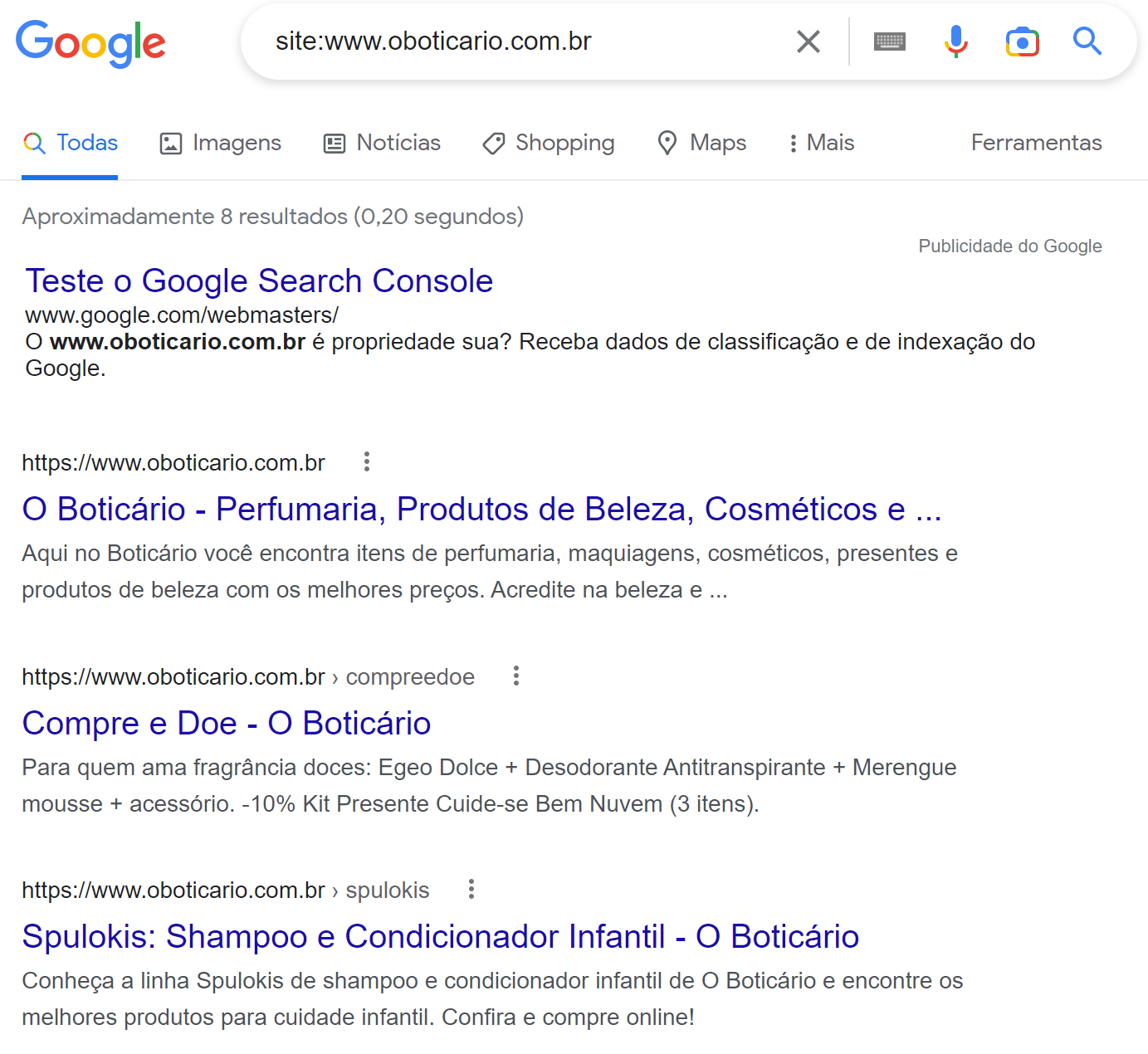Viewport: 1148px width, 1054px height.
Task: Open Google Lens image search
Action: tap(1022, 41)
